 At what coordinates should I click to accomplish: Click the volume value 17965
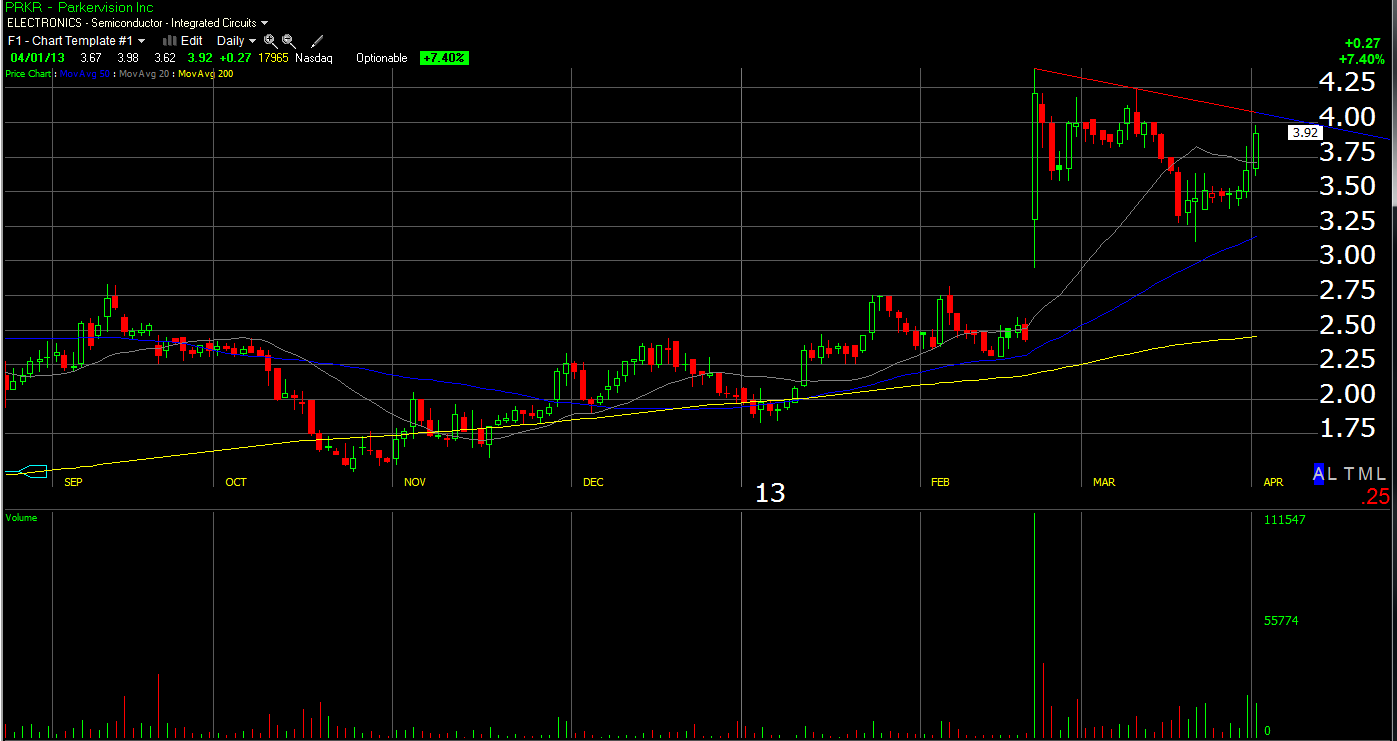coord(273,58)
